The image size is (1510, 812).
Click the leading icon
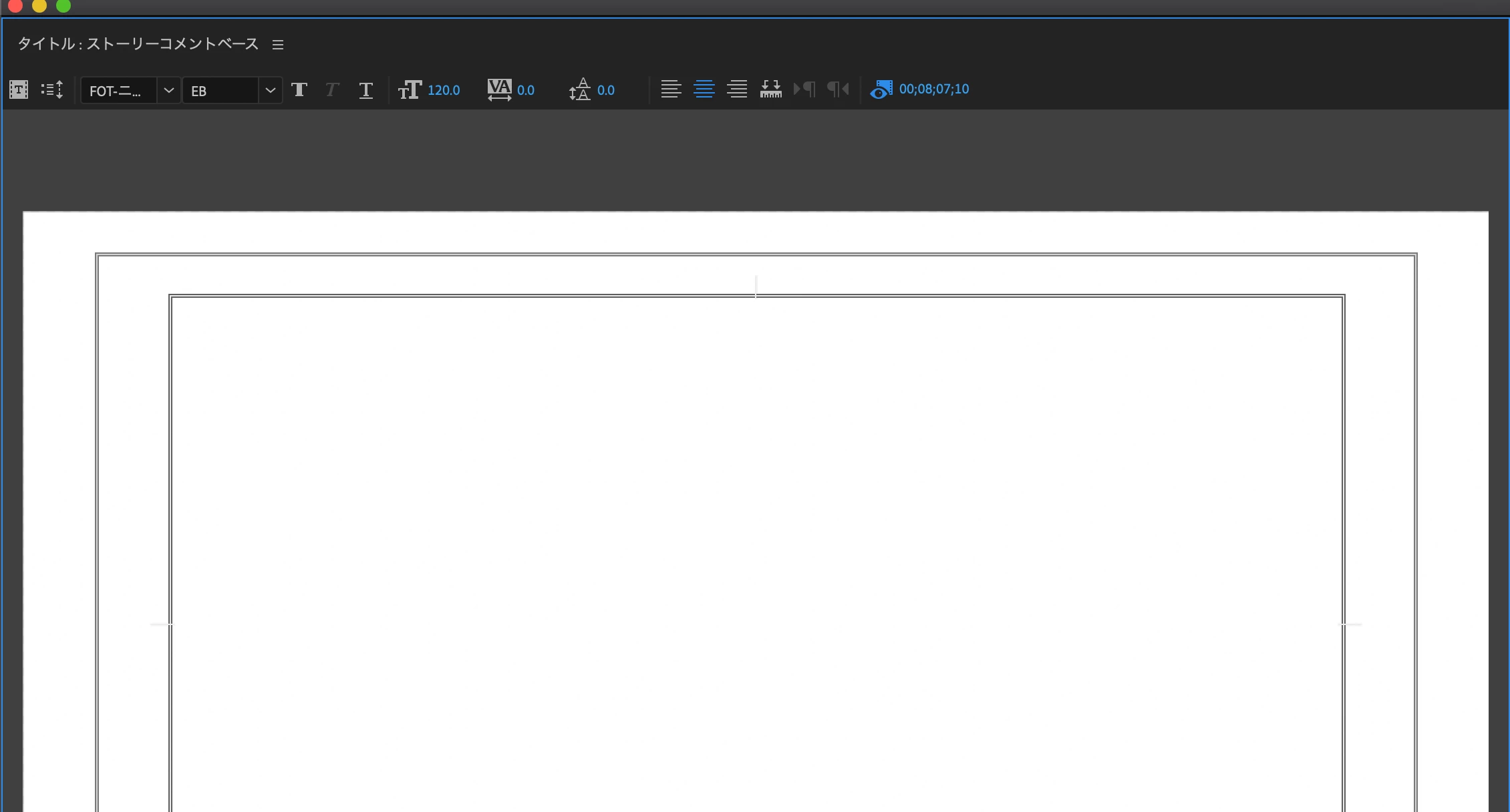click(579, 89)
